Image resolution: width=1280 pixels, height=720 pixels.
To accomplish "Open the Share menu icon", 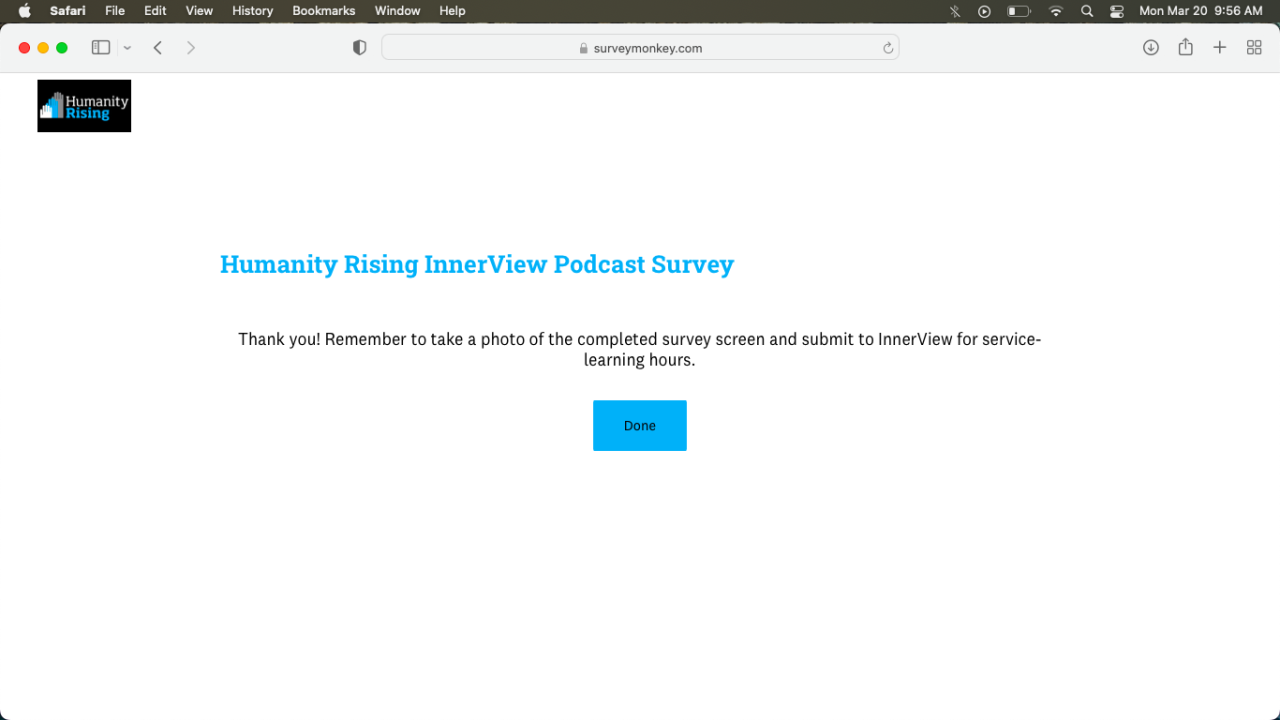I will (x=1186, y=47).
